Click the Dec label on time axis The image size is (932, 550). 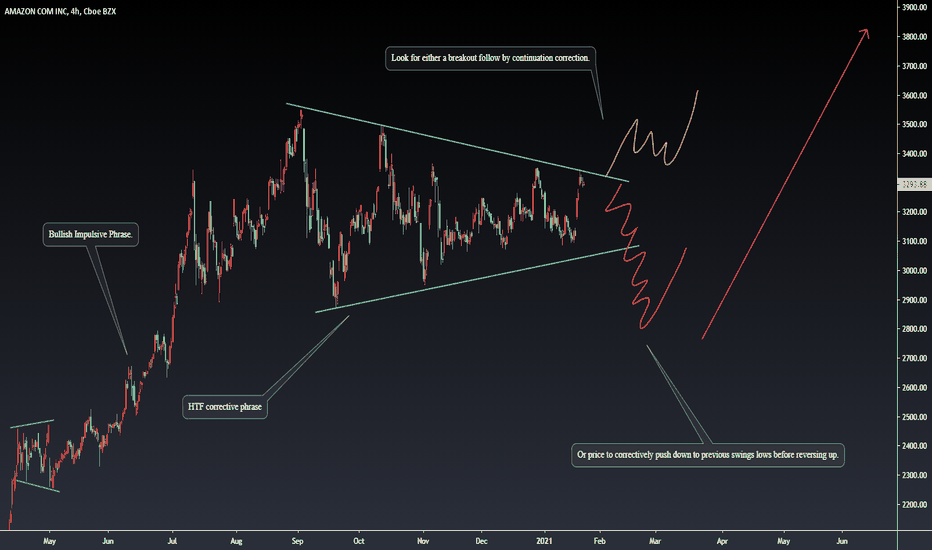481,541
